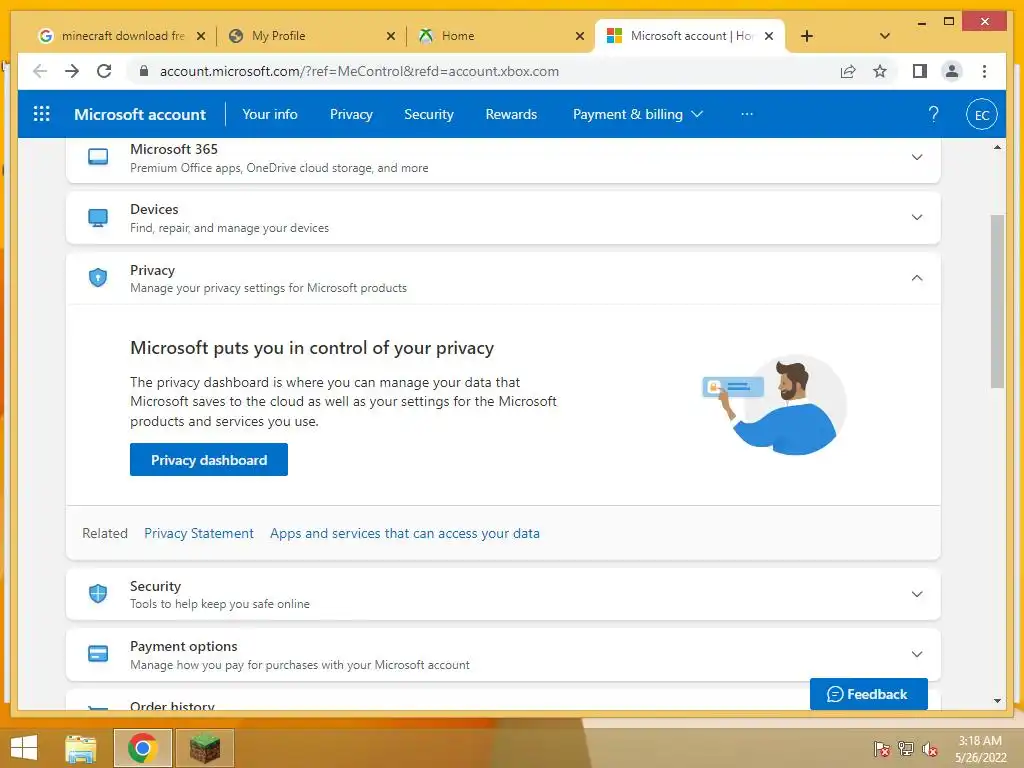Viewport: 1024px width, 768px height.
Task: Collapse the Privacy section
Action: tap(917, 278)
